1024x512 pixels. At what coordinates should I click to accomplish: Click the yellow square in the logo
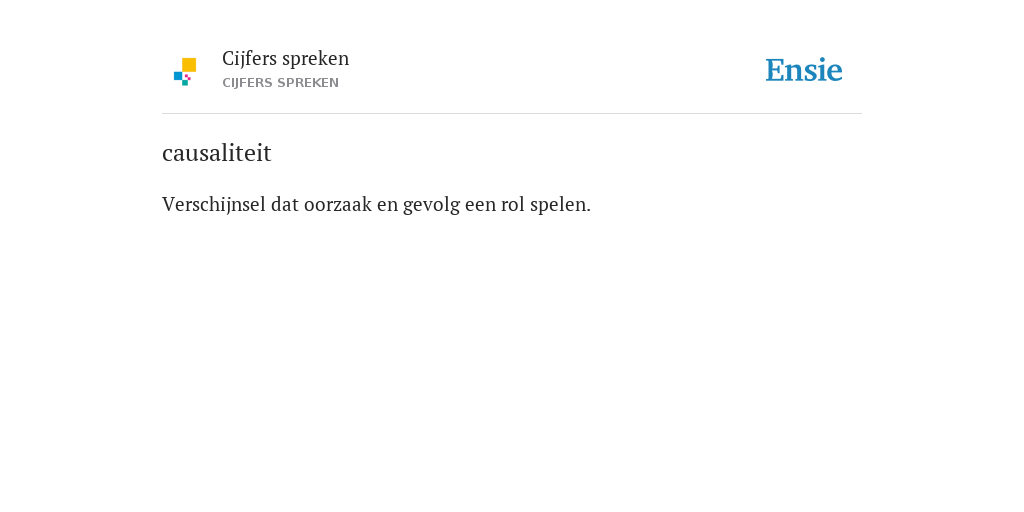[x=189, y=65]
